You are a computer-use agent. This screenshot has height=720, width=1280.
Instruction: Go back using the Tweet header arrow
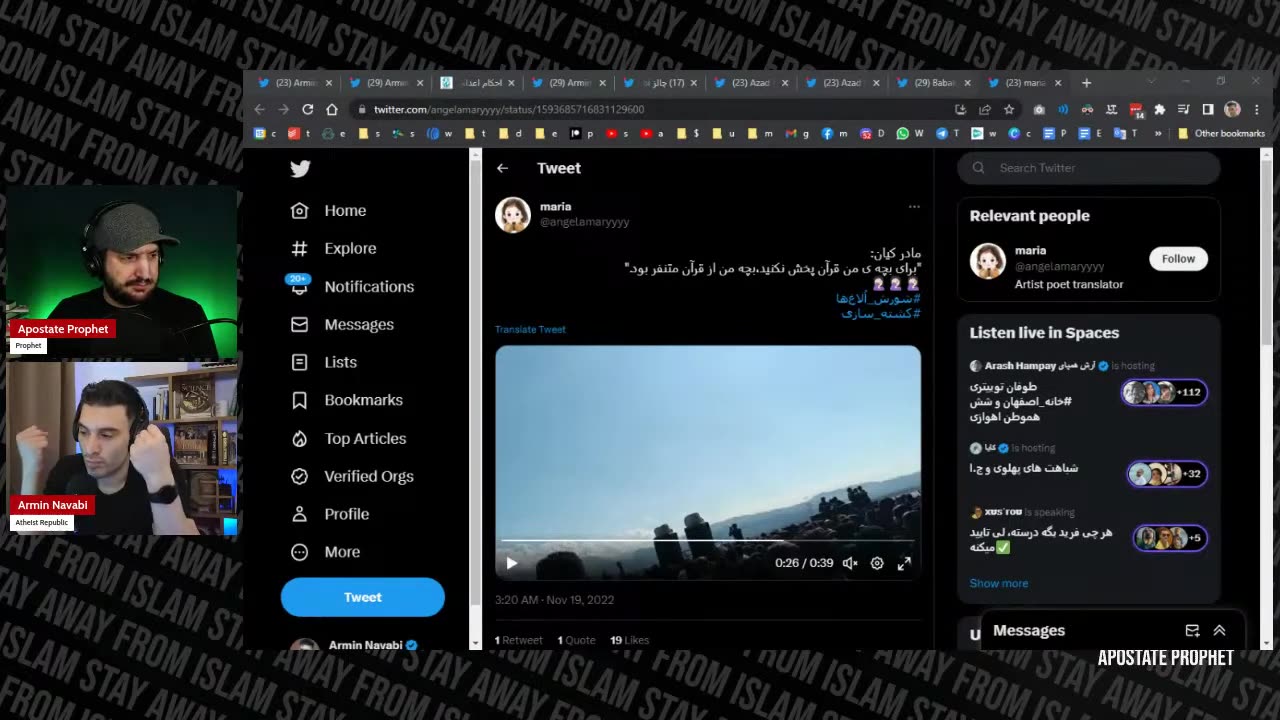(x=502, y=168)
